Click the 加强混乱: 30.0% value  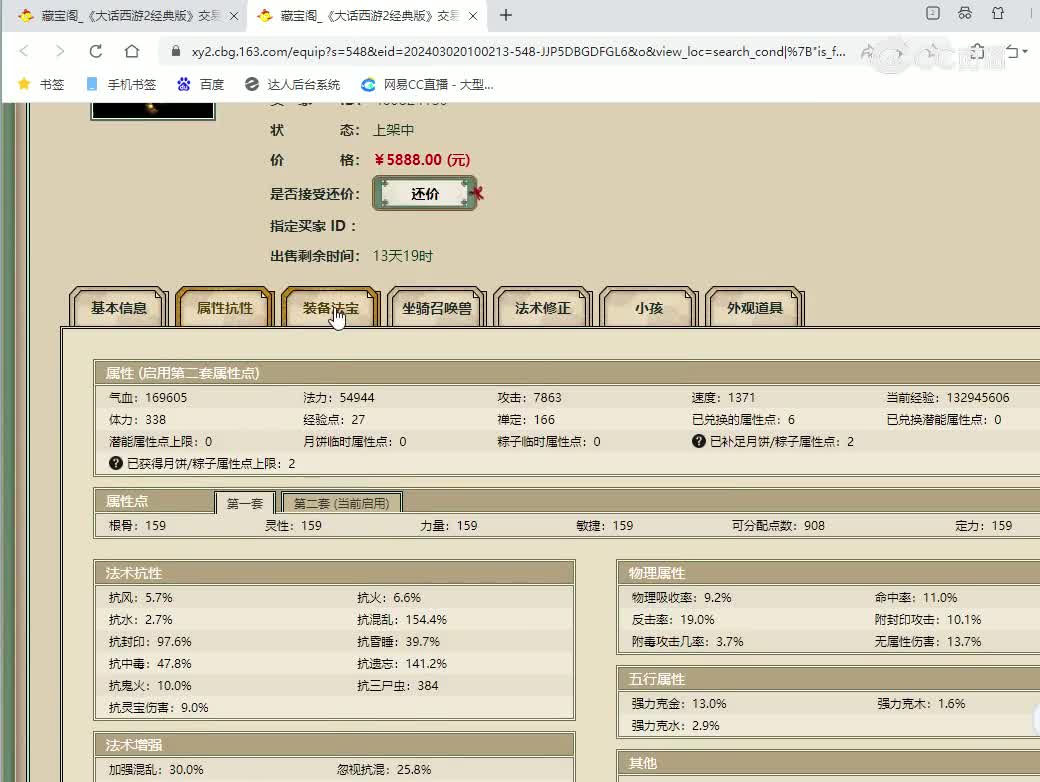(x=156, y=769)
